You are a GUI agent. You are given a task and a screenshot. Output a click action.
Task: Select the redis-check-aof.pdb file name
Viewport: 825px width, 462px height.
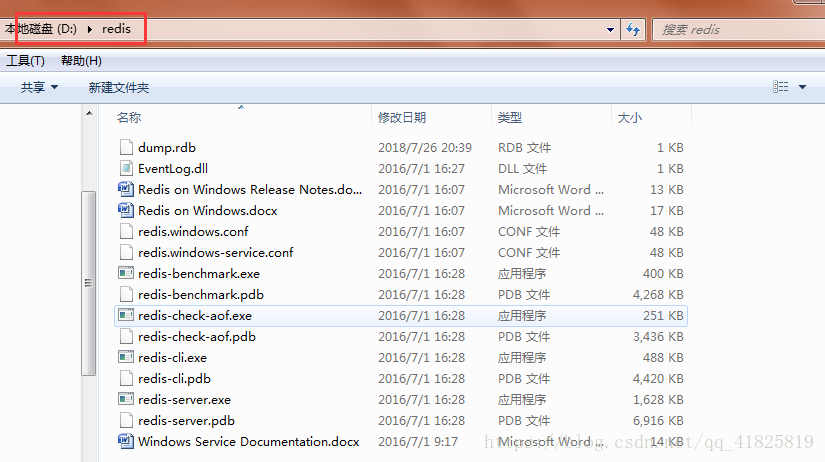click(x=197, y=337)
